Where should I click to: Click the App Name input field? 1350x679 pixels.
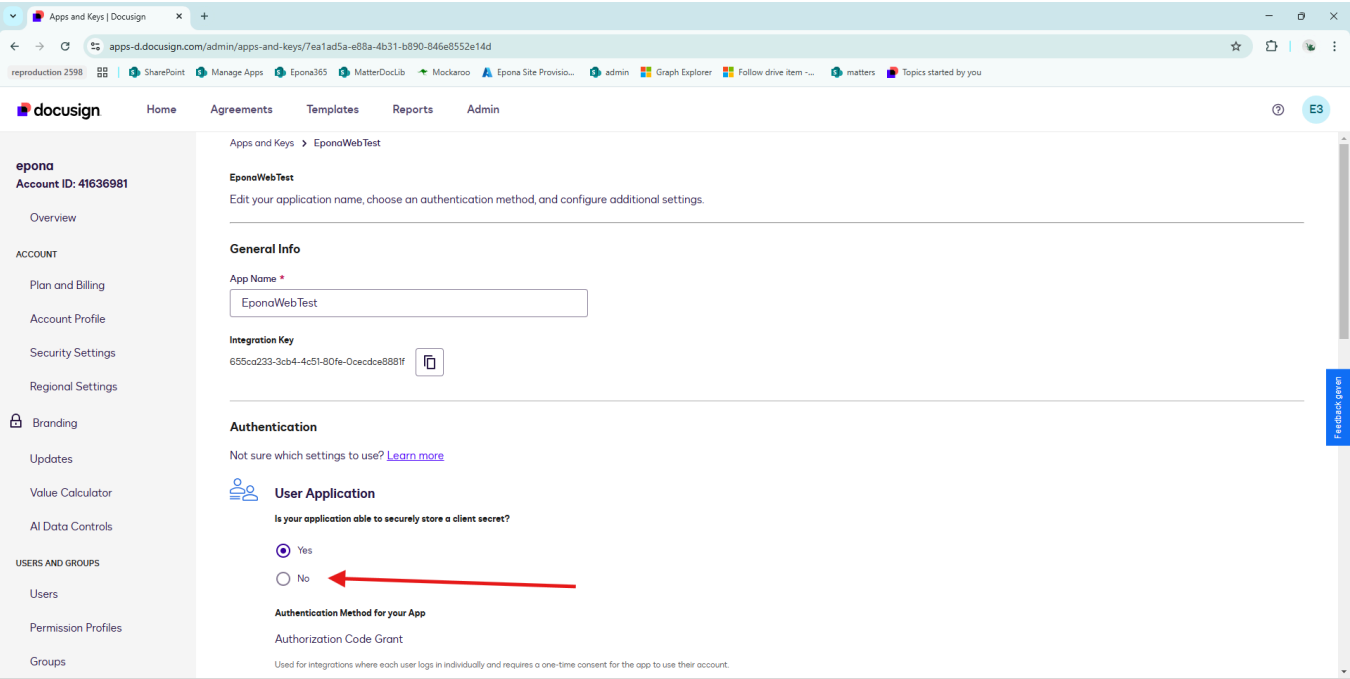pos(409,302)
